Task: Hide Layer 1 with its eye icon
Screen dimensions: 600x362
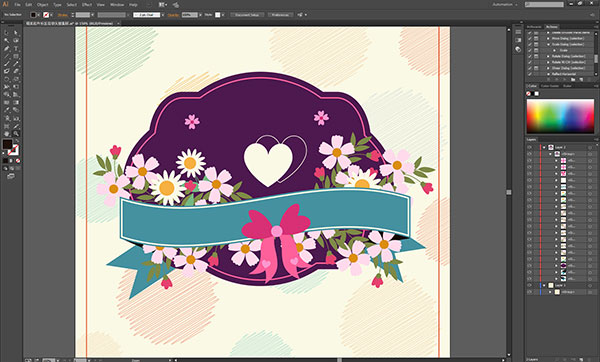Action: [x=530, y=285]
